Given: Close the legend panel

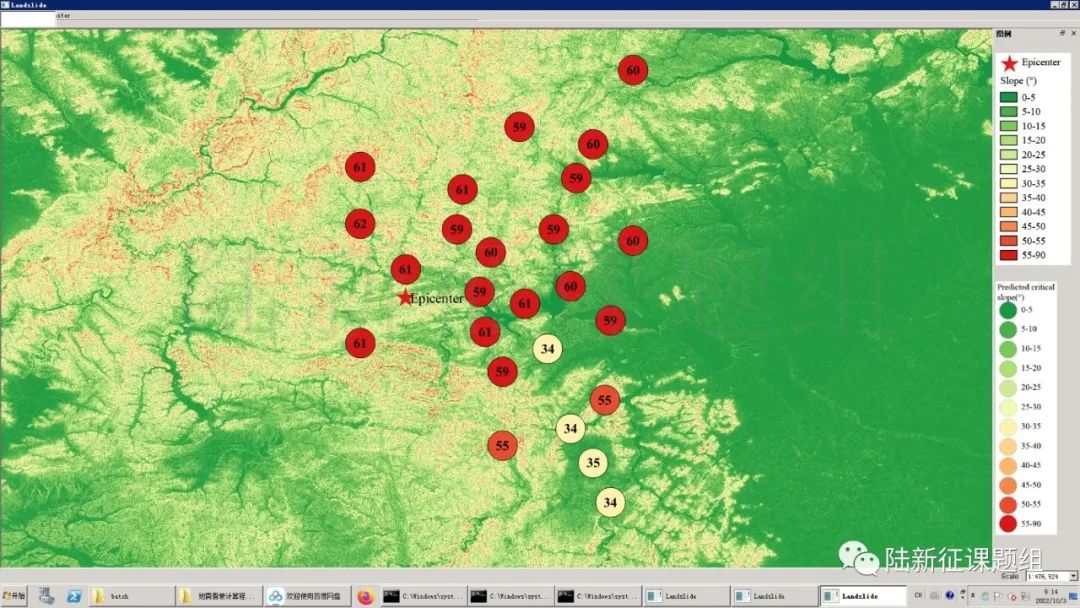Looking at the screenshot, I should click(1073, 34).
